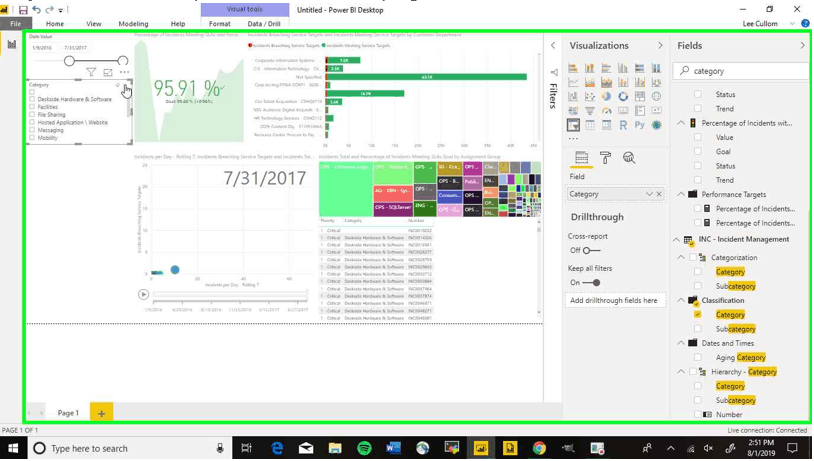Select the Page 1 tab
The width and height of the screenshot is (814, 461).
(x=68, y=413)
